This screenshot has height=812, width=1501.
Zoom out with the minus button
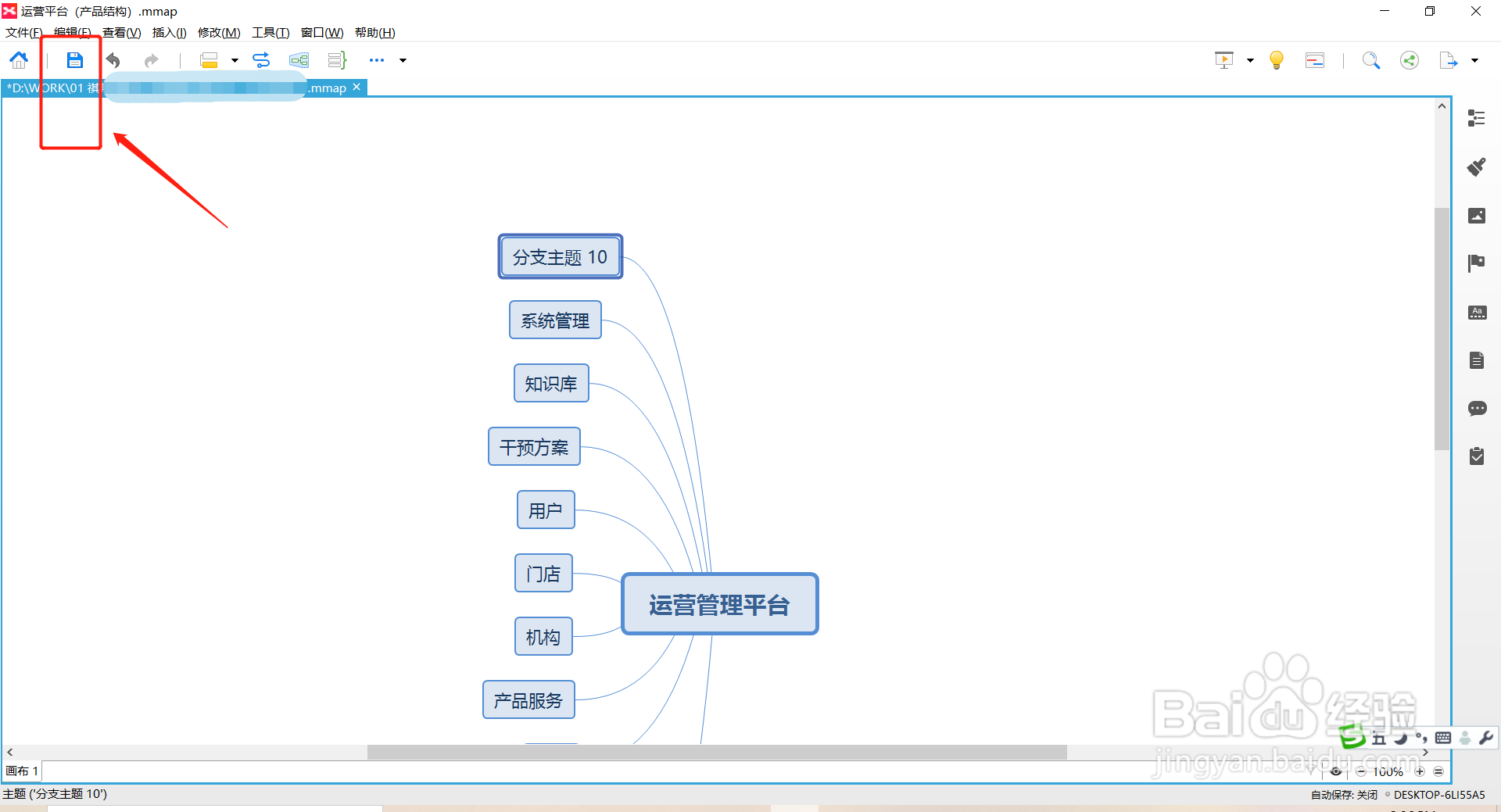pos(1361,771)
